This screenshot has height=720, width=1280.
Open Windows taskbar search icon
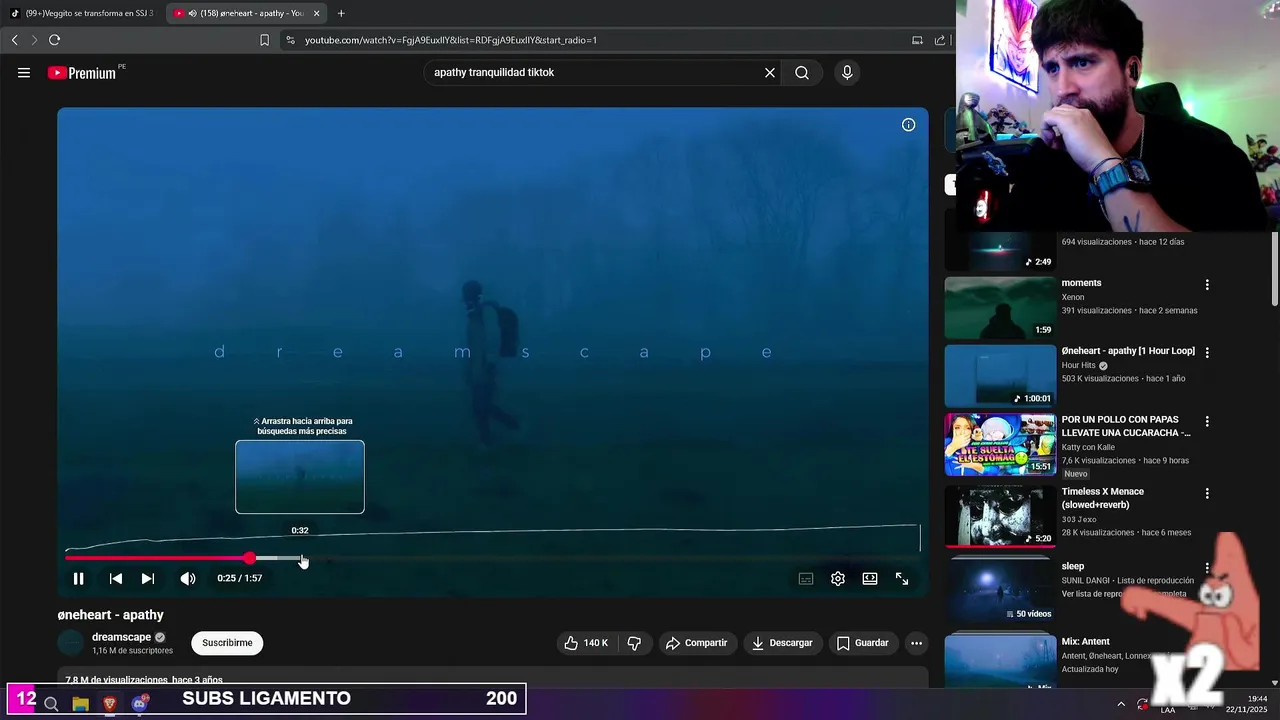[x=51, y=704]
